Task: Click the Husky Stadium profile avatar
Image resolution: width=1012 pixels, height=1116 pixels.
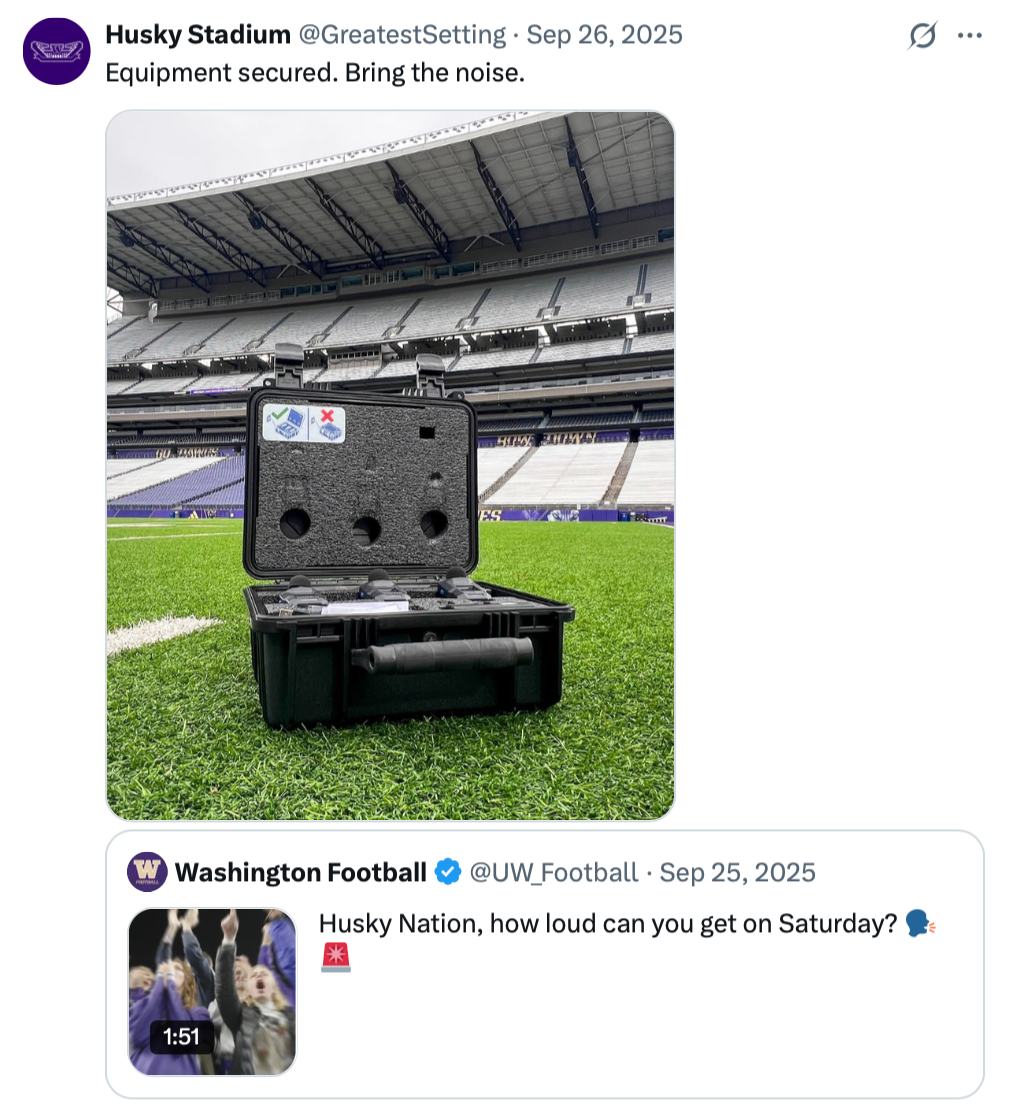Action: click(x=57, y=51)
